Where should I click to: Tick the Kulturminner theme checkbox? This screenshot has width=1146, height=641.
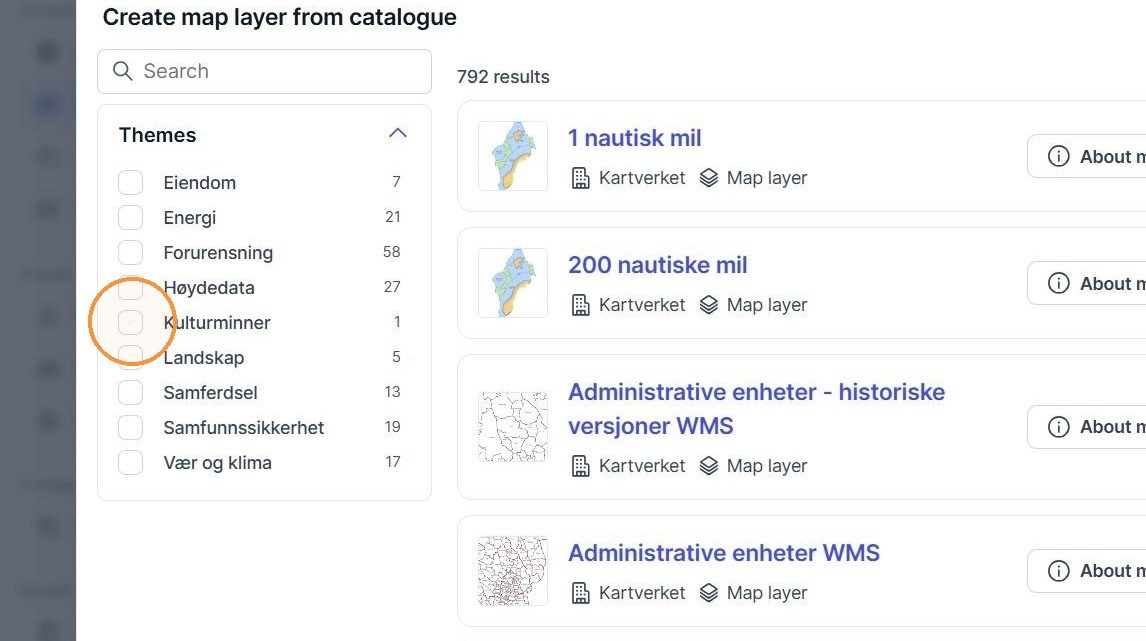click(131, 322)
